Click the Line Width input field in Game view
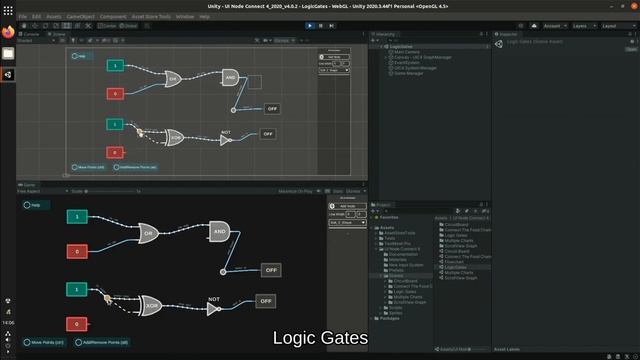 (x=351, y=214)
